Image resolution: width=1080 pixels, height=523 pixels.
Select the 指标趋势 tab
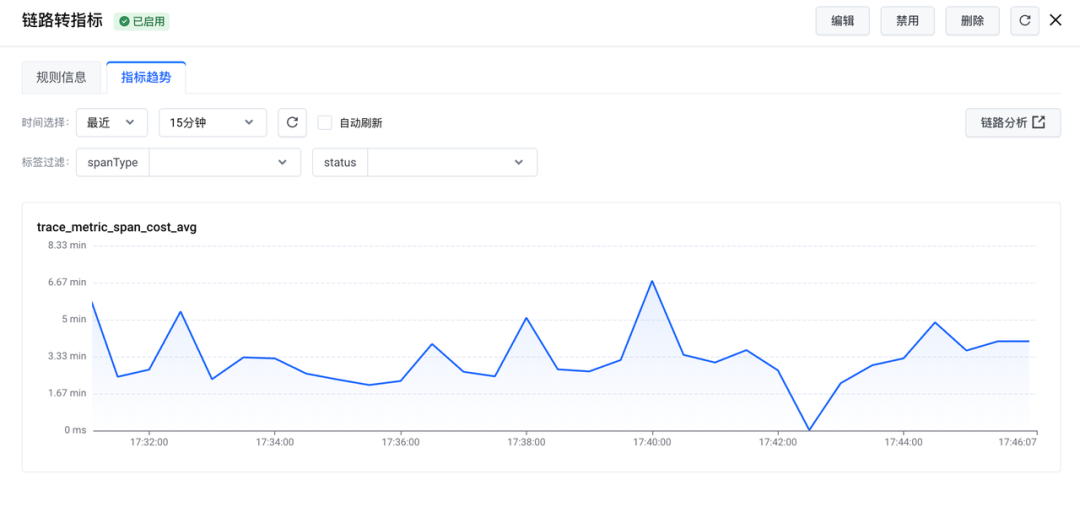coord(146,77)
